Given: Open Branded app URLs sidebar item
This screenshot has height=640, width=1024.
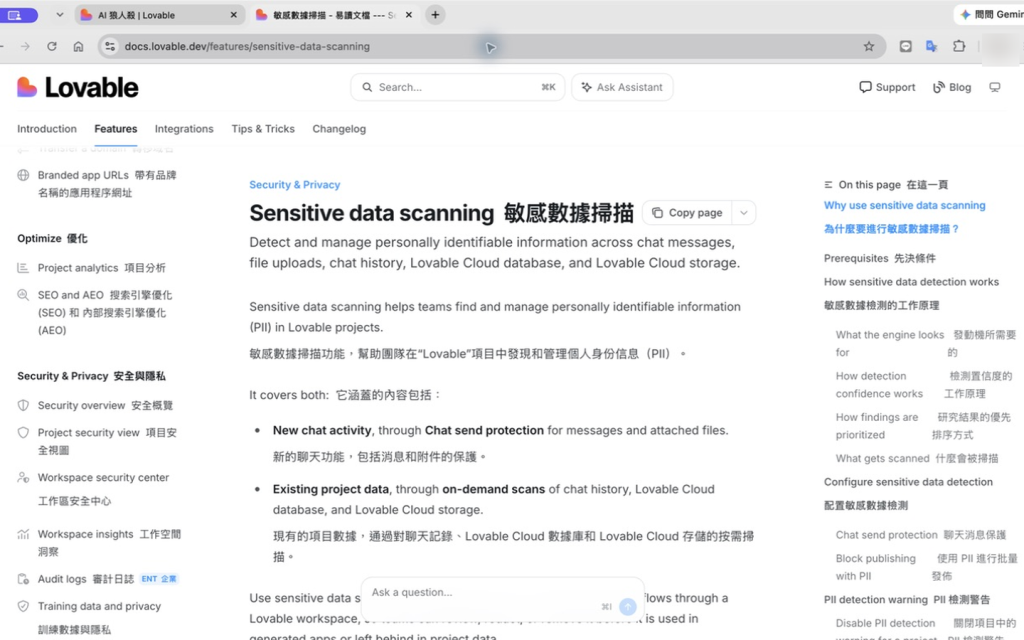Looking at the screenshot, I should [98, 184].
